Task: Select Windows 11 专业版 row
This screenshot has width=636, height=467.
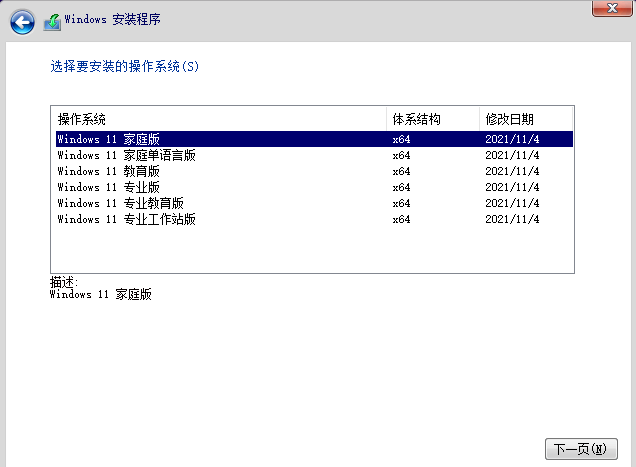Action: coord(314,187)
